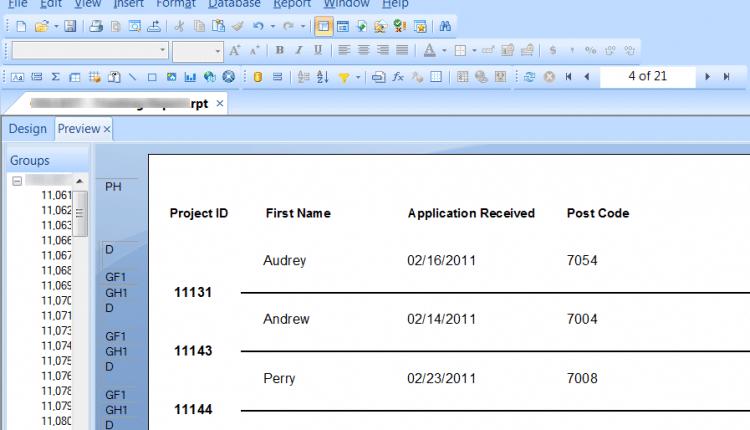This screenshot has height=430, width=750.
Task: Click the Format Painter brush icon
Action: pos(238,26)
